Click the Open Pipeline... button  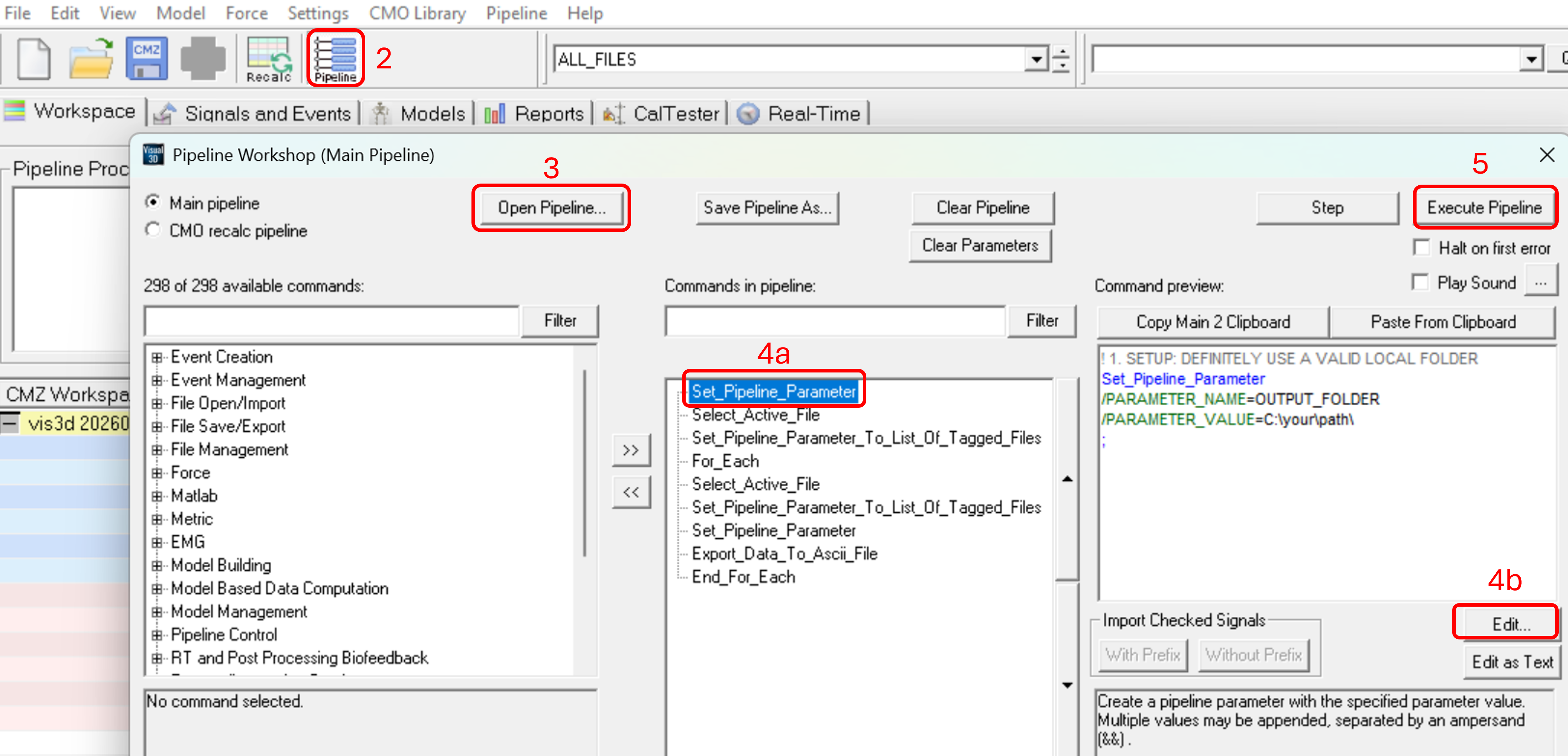point(551,207)
